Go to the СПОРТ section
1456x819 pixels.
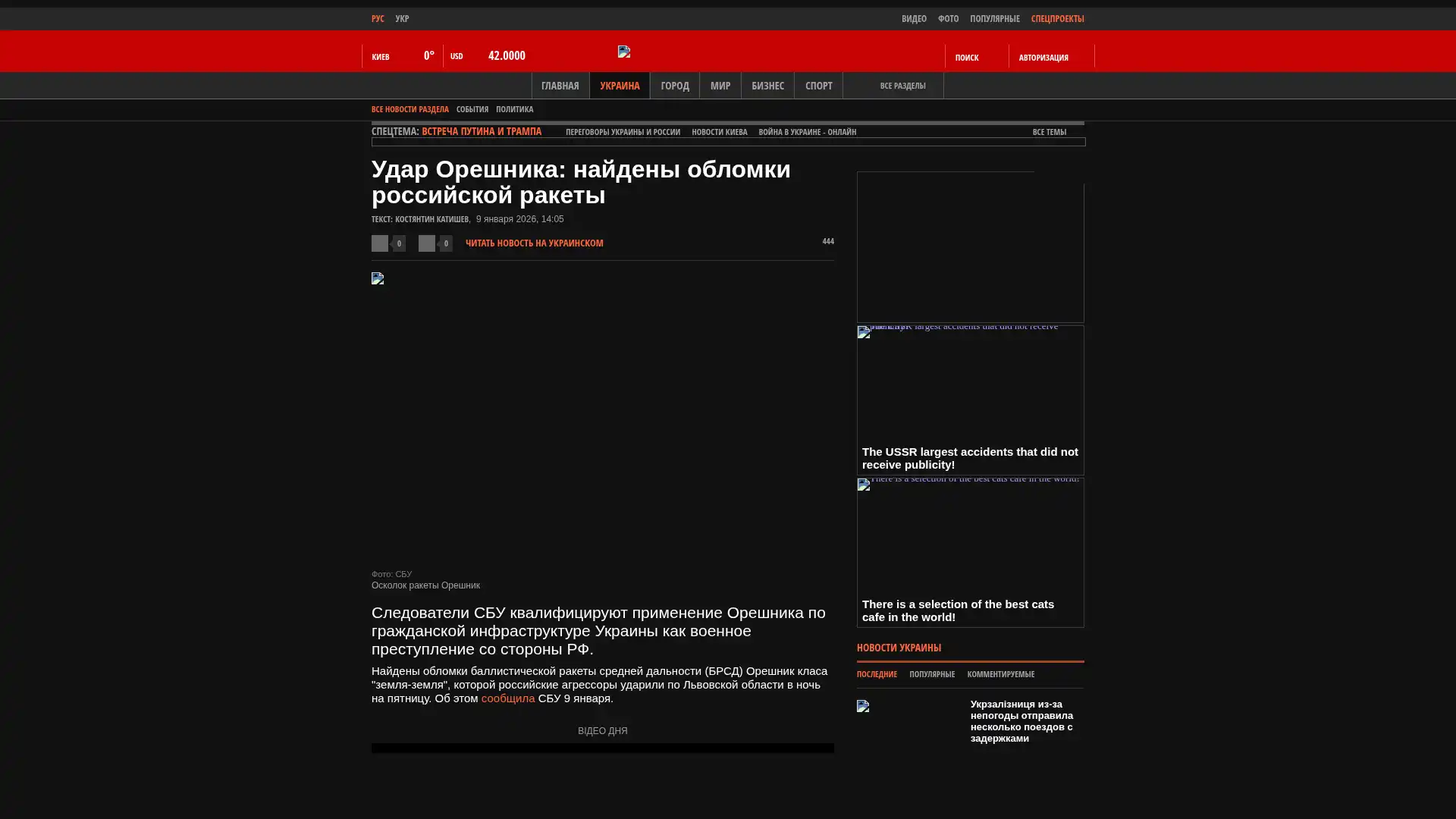817,86
